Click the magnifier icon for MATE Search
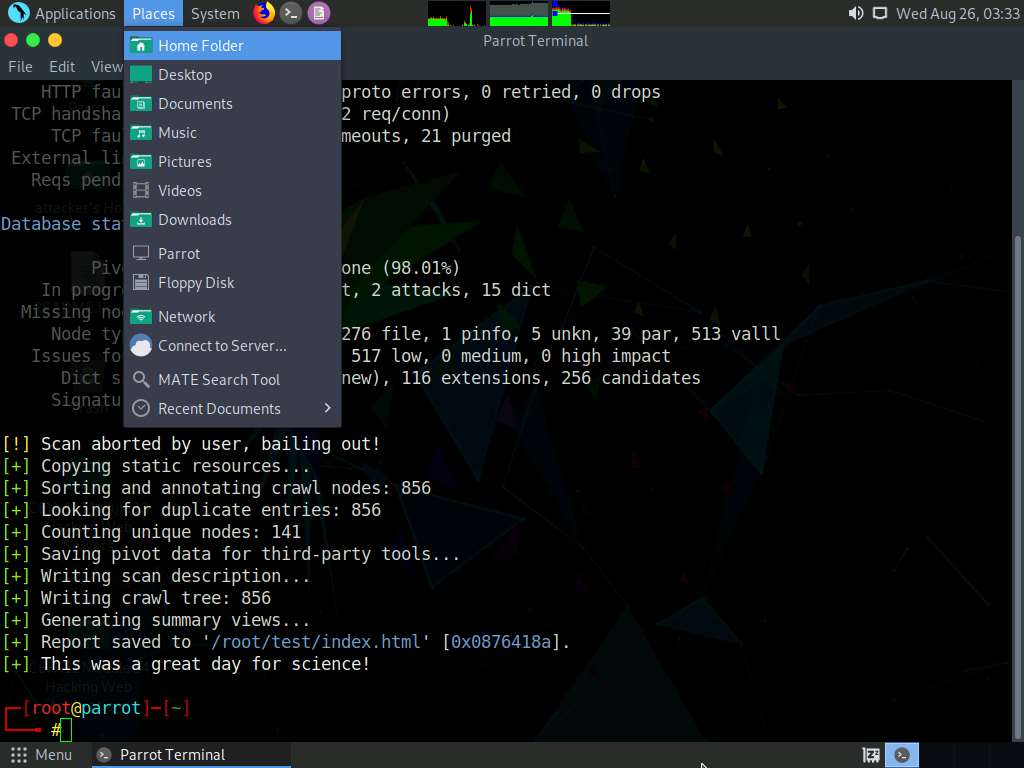Image resolution: width=1024 pixels, height=768 pixels. pyautogui.click(x=140, y=379)
